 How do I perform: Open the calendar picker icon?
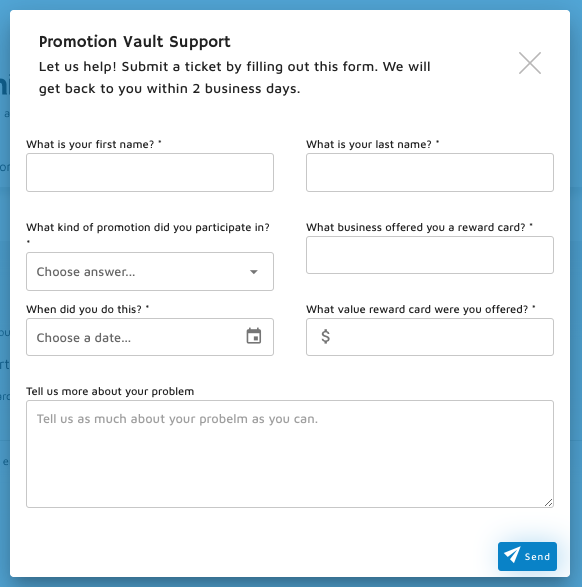pyautogui.click(x=254, y=336)
